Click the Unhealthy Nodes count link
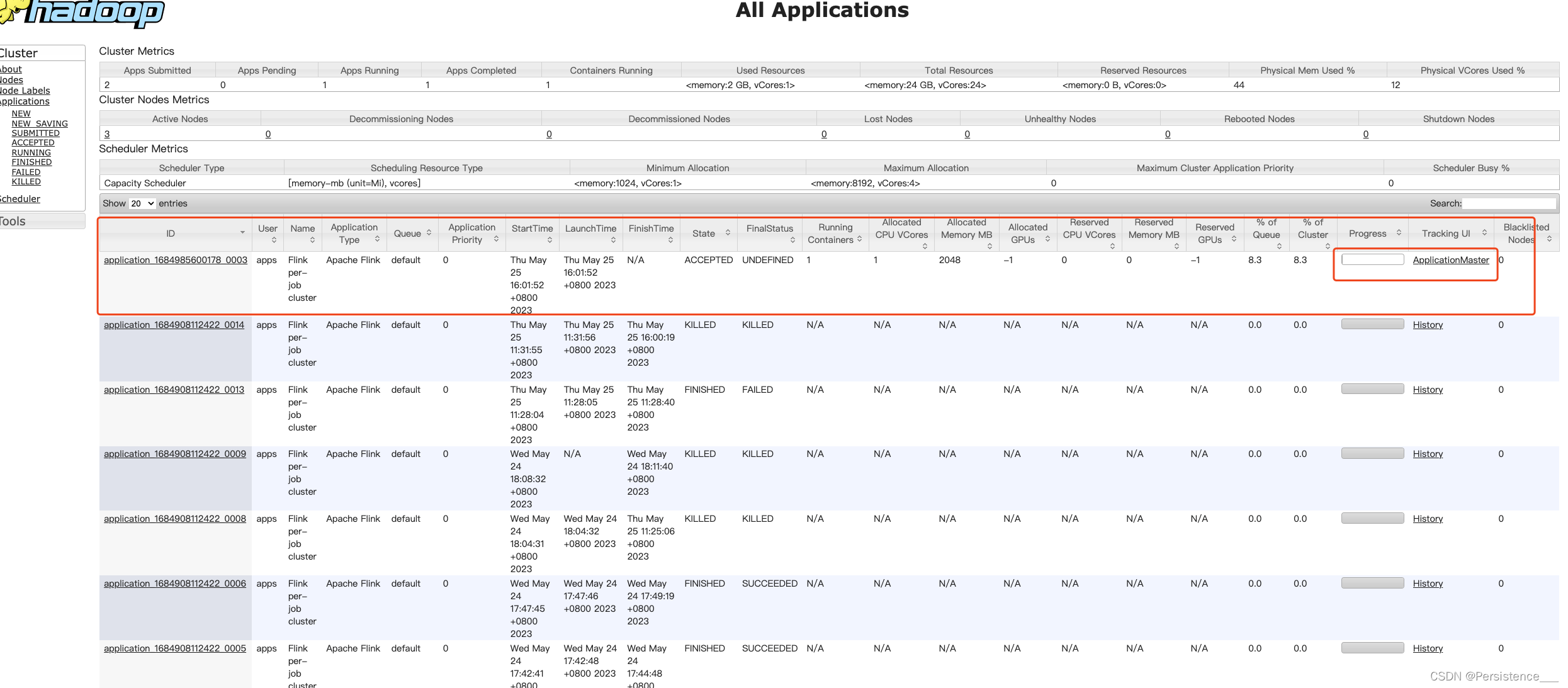 pyautogui.click(x=967, y=134)
